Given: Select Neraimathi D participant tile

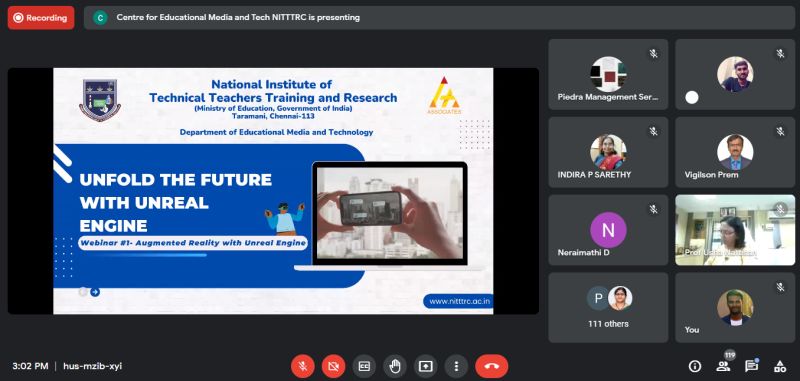Looking at the screenshot, I should pos(608,230).
